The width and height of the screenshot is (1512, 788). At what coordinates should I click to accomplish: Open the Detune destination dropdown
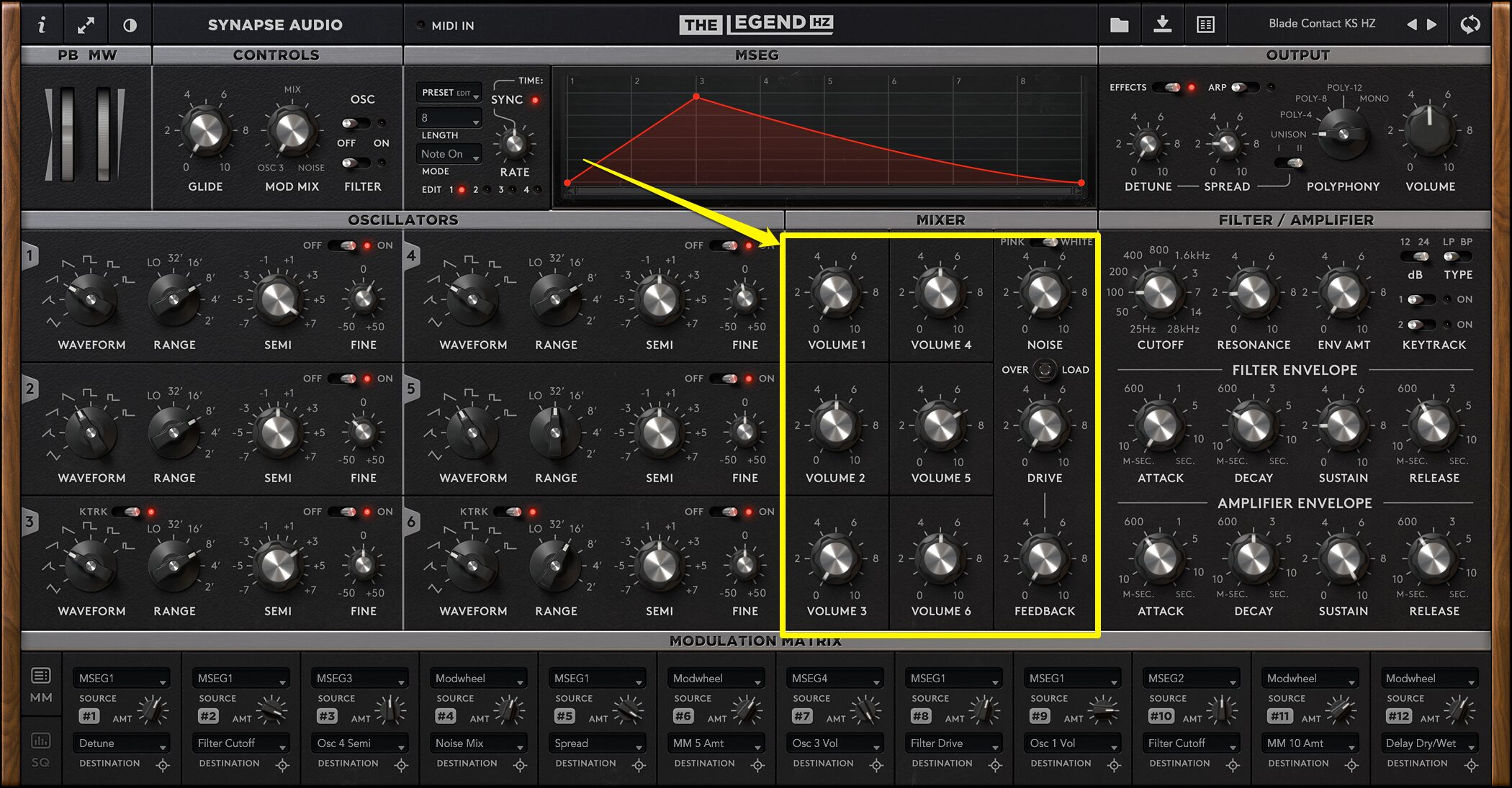point(122,743)
